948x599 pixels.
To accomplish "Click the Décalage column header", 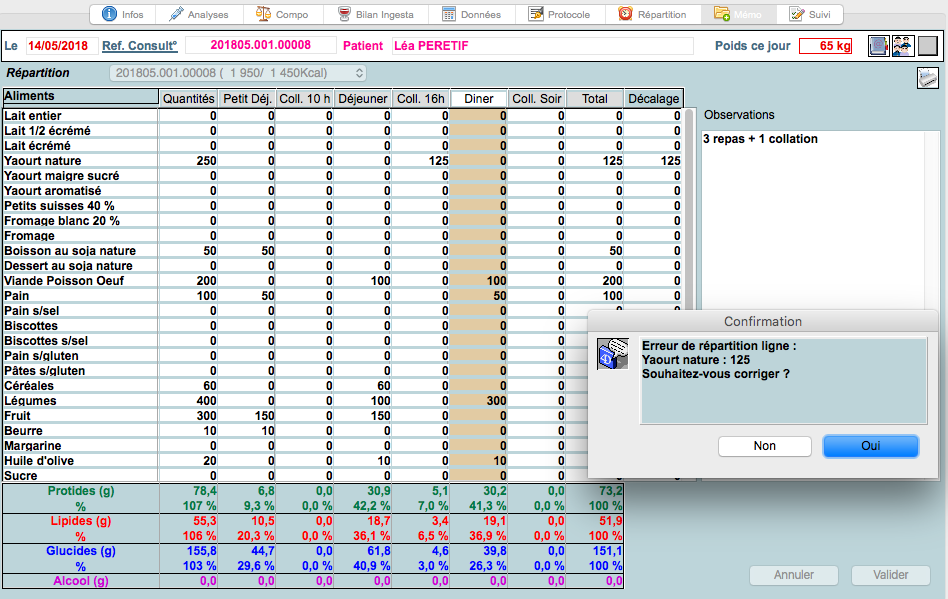I will point(654,99).
